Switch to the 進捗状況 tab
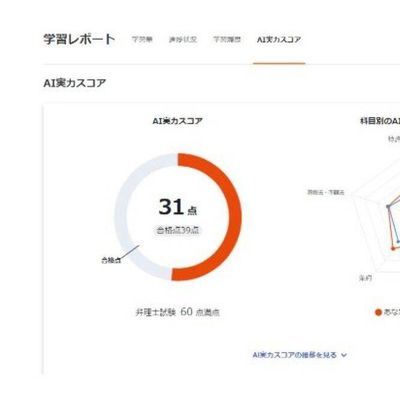This screenshot has height=400, width=400. (x=183, y=40)
